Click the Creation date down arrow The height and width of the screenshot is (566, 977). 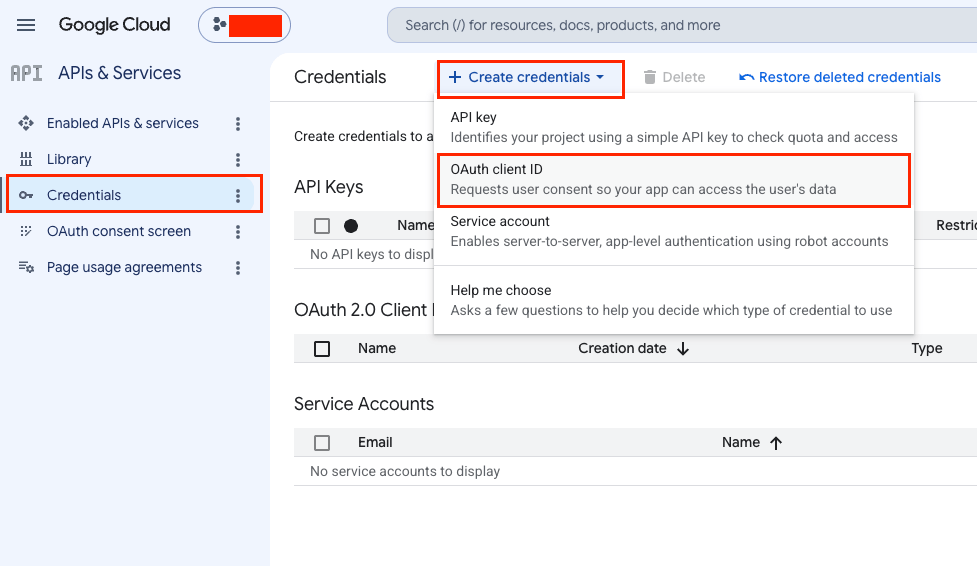coord(683,349)
